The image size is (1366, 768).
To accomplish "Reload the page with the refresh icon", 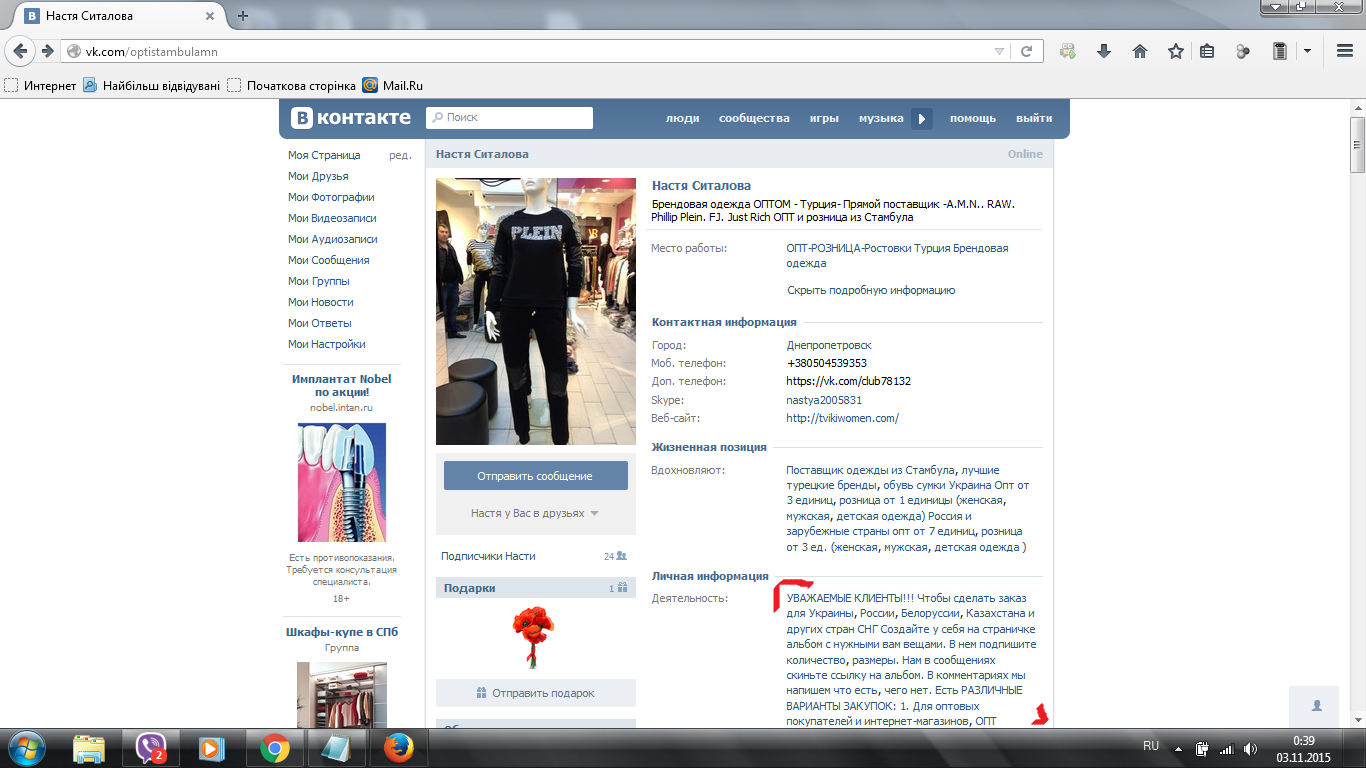I will (x=1026, y=51).
